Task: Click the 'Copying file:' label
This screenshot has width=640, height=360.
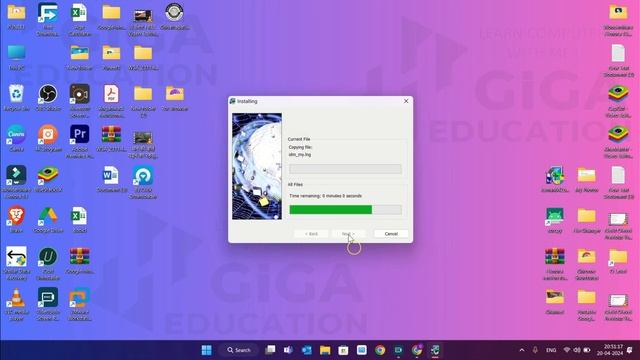Action: (x=300, y=147)
